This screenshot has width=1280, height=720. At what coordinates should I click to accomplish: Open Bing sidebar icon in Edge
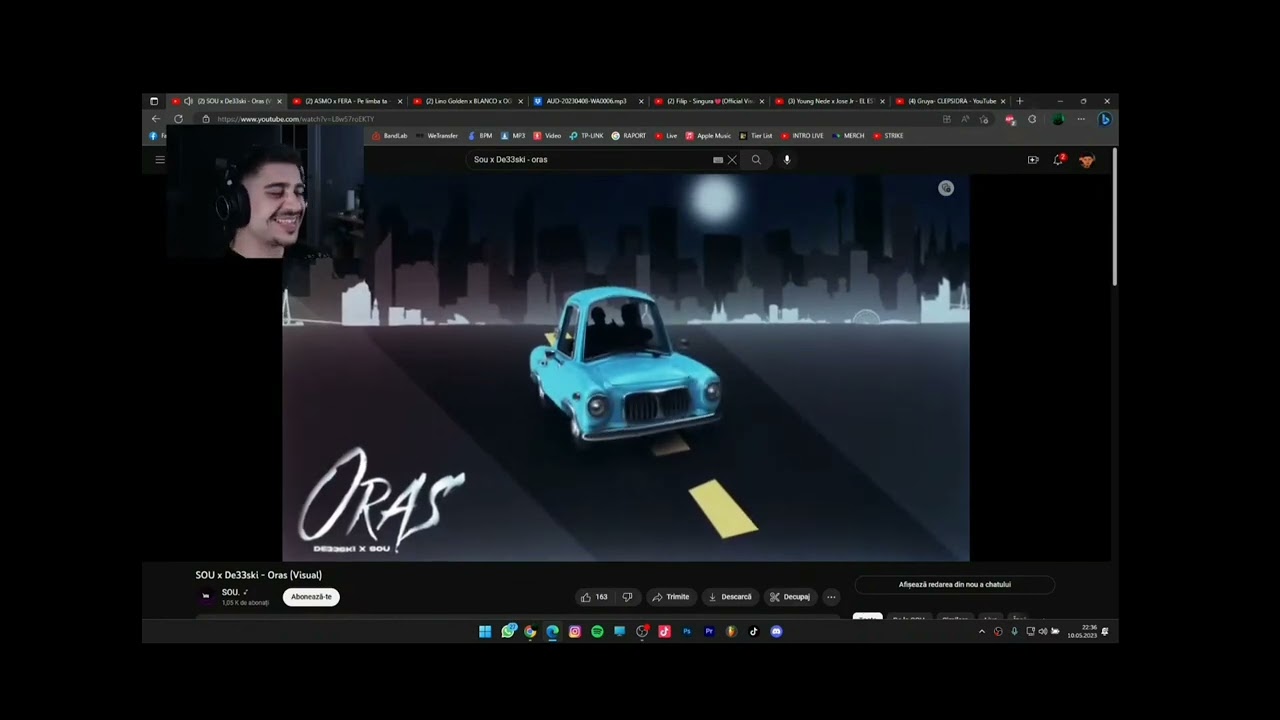[1104, 119]
